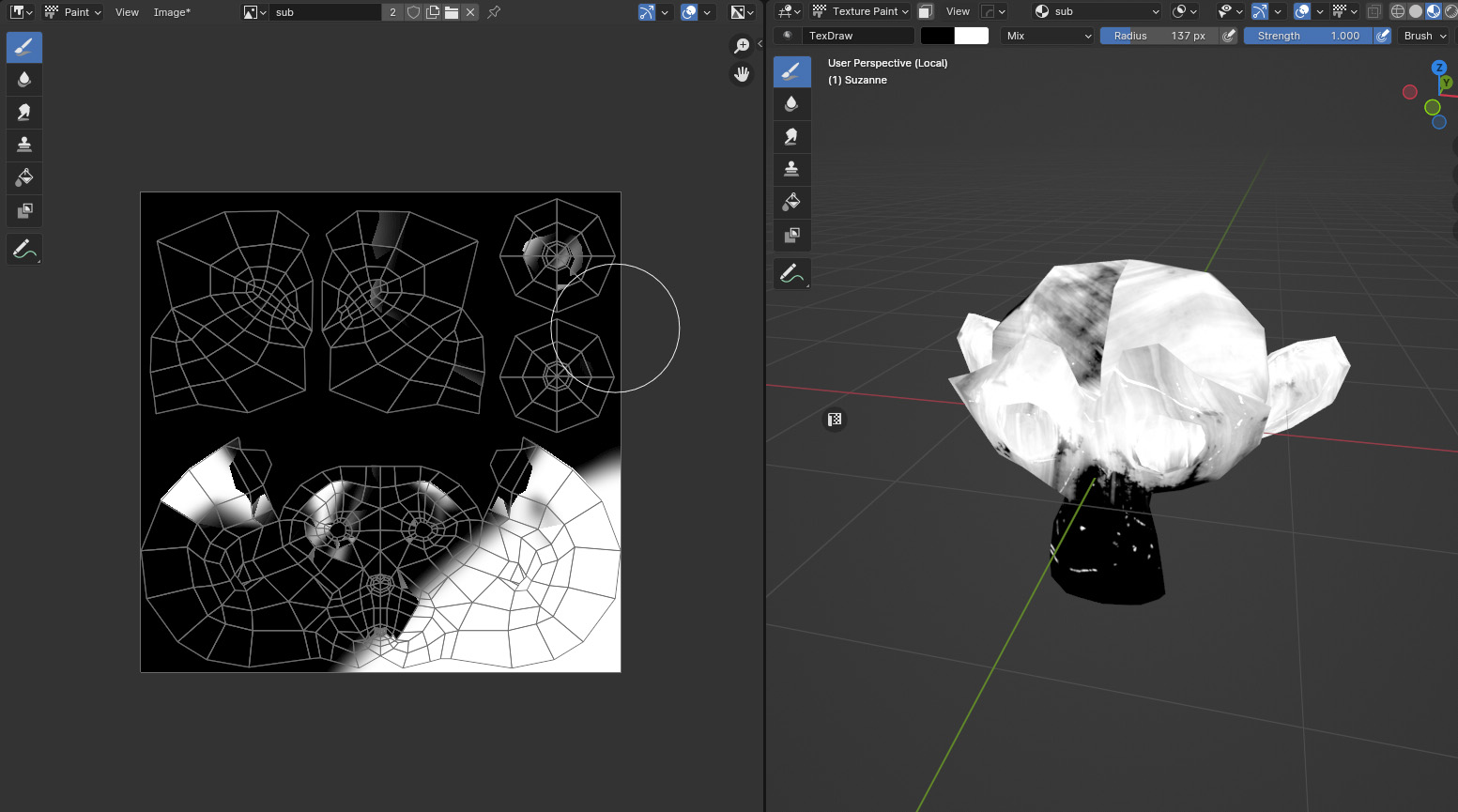The width and height of the screenshot is (1458, 812).
Task: Toggle radius pen pressure
Action: 1228,36
